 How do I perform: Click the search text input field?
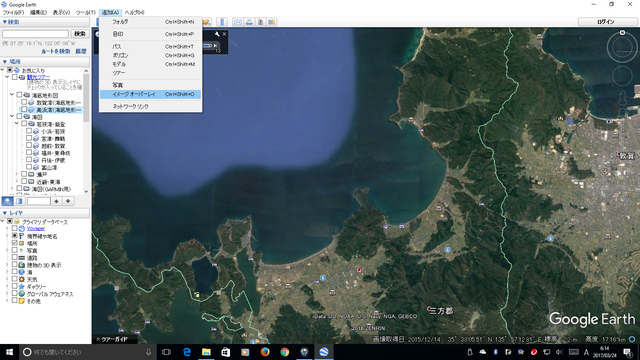36,34
